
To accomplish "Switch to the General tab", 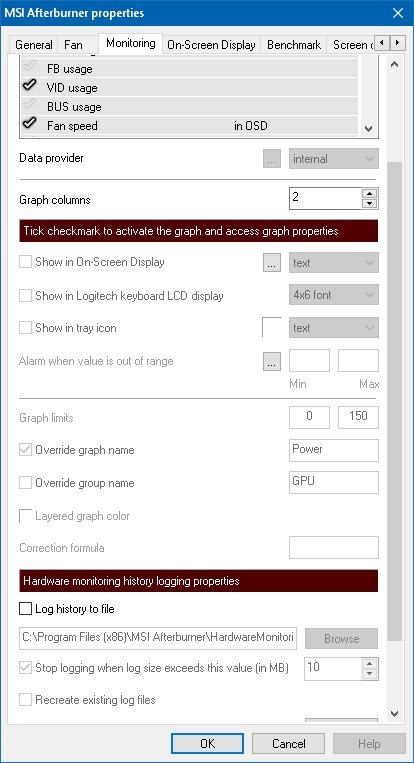I will tap(34, 45).
